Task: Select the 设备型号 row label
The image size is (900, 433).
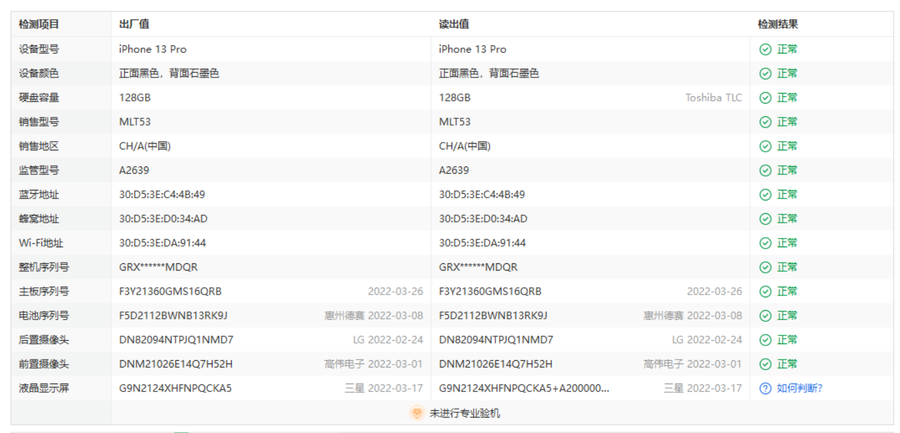Action: coord(38,49)
